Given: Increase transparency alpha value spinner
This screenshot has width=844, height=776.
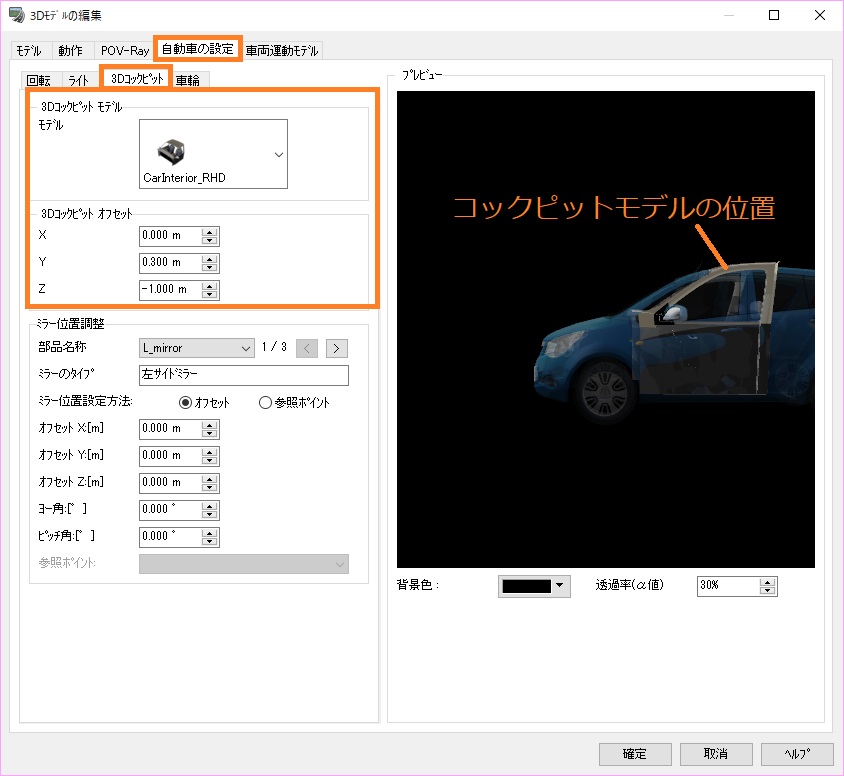Looking at the screenshot, I should coord(767,581).
